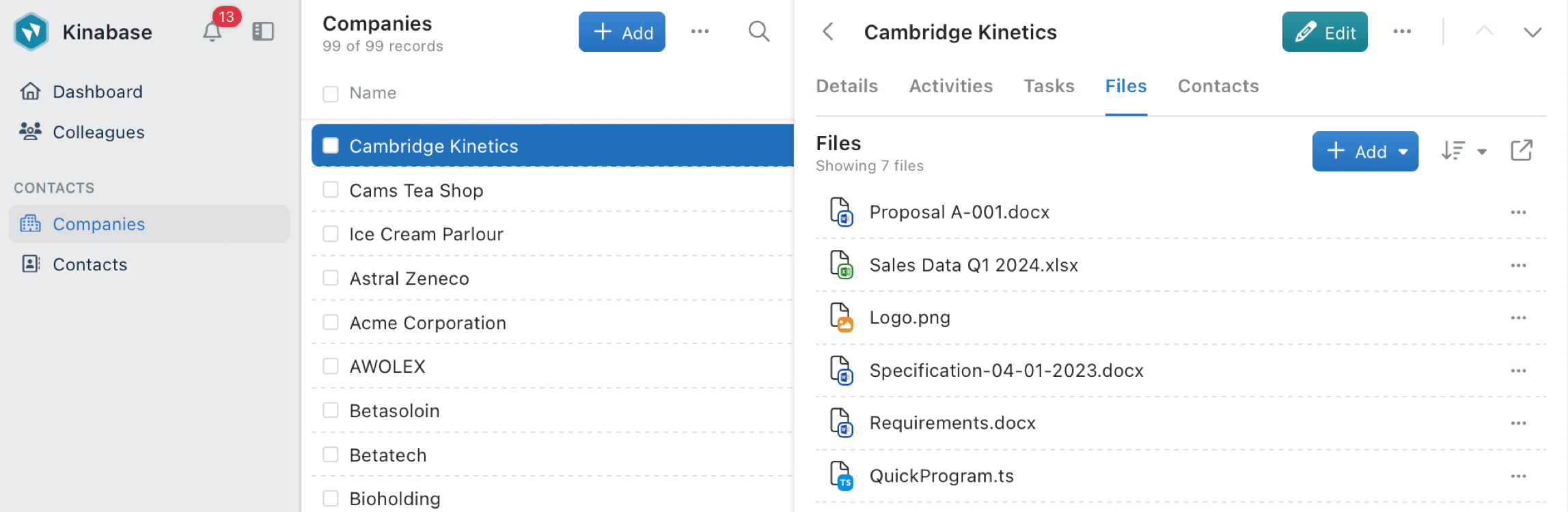Collapse the sidebar panel icon
Screen dimensions: 1568x512
click(x=263, y=31)
